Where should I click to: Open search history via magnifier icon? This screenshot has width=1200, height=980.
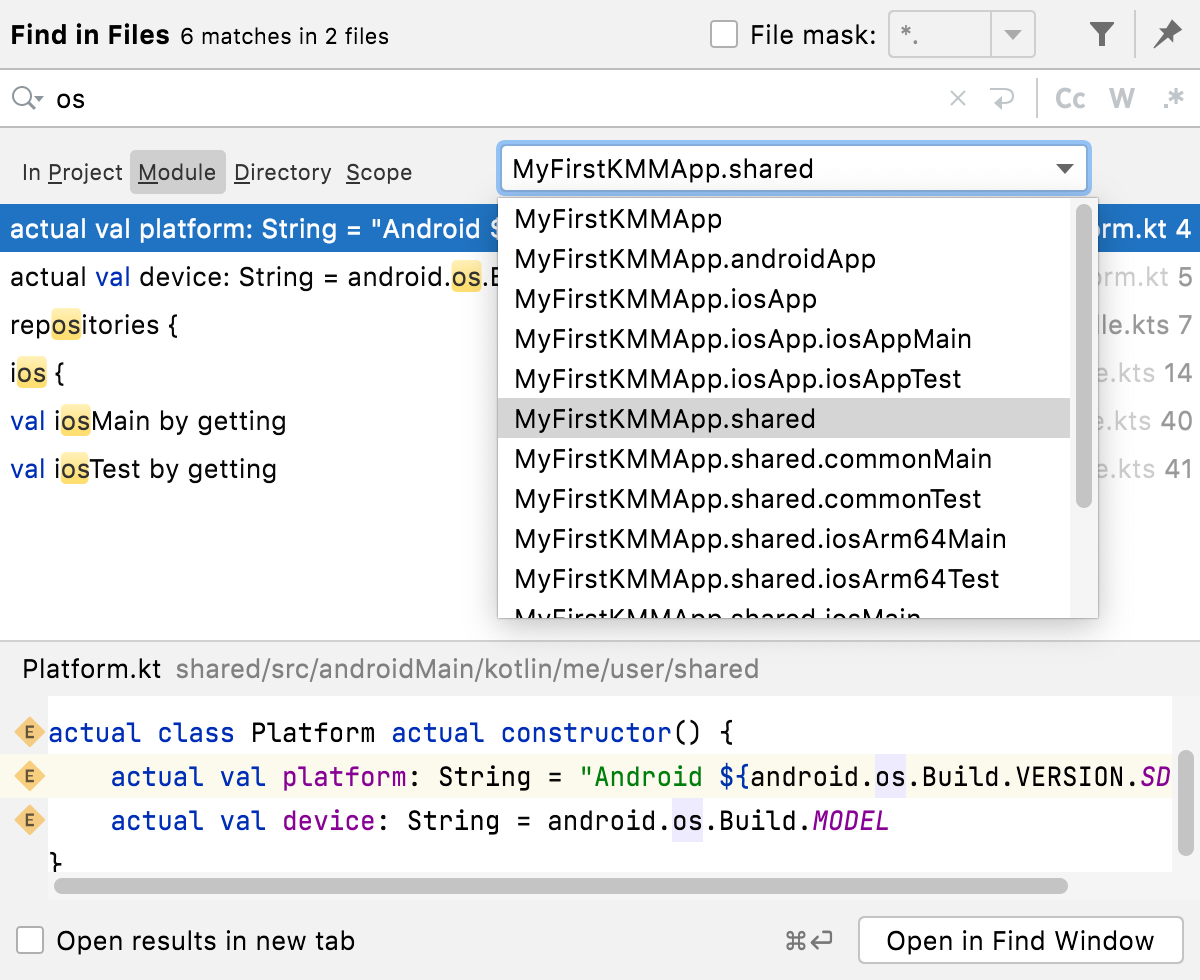pyautogui.click(x=26, y=99)
